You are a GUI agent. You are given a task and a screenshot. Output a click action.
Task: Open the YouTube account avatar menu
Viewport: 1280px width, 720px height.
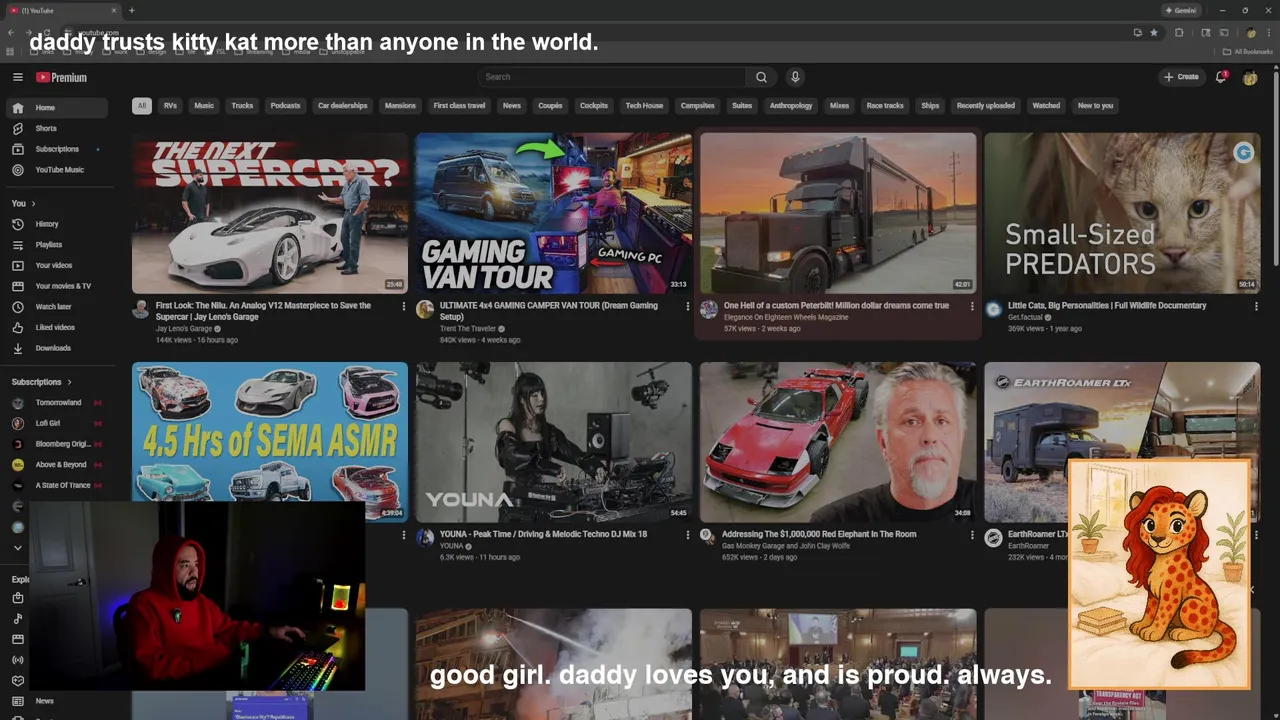point(1250,77)
